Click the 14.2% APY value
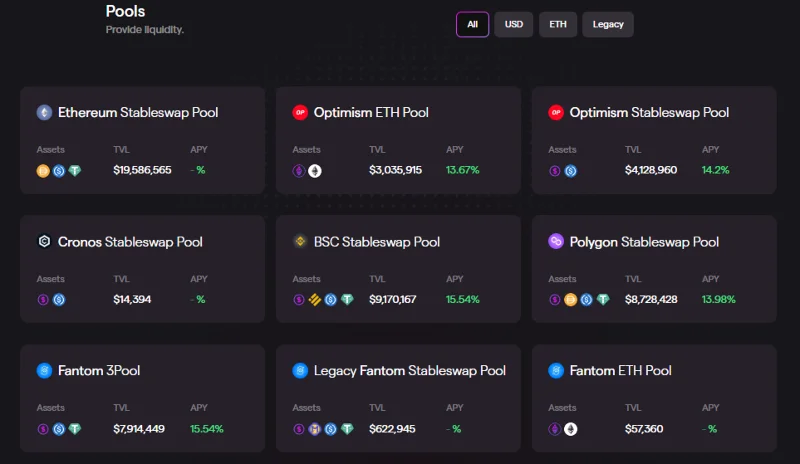Viewport: 800px width, 464px height. [x=715, y=170]
